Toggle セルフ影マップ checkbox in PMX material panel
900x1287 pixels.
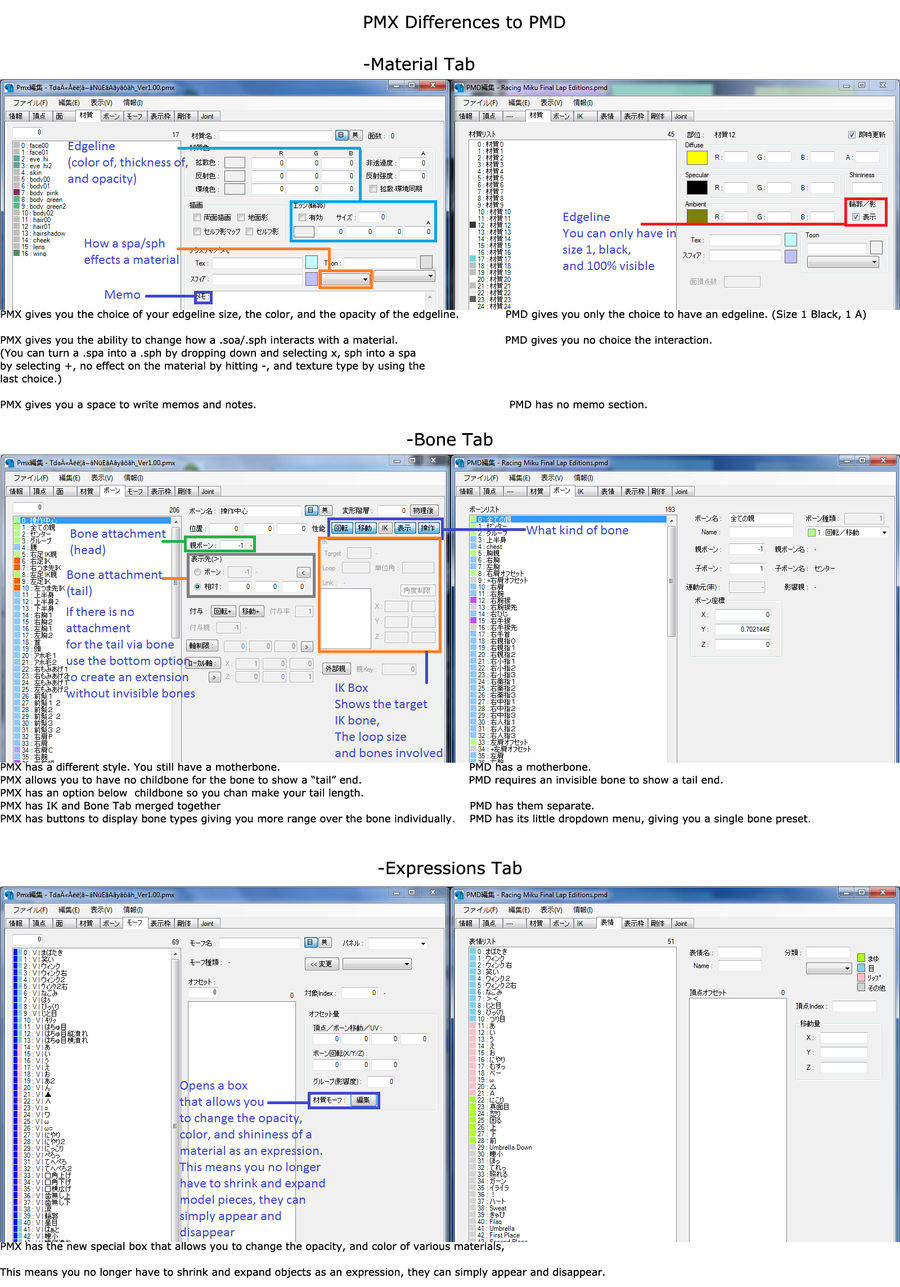(x=197, y=231)
